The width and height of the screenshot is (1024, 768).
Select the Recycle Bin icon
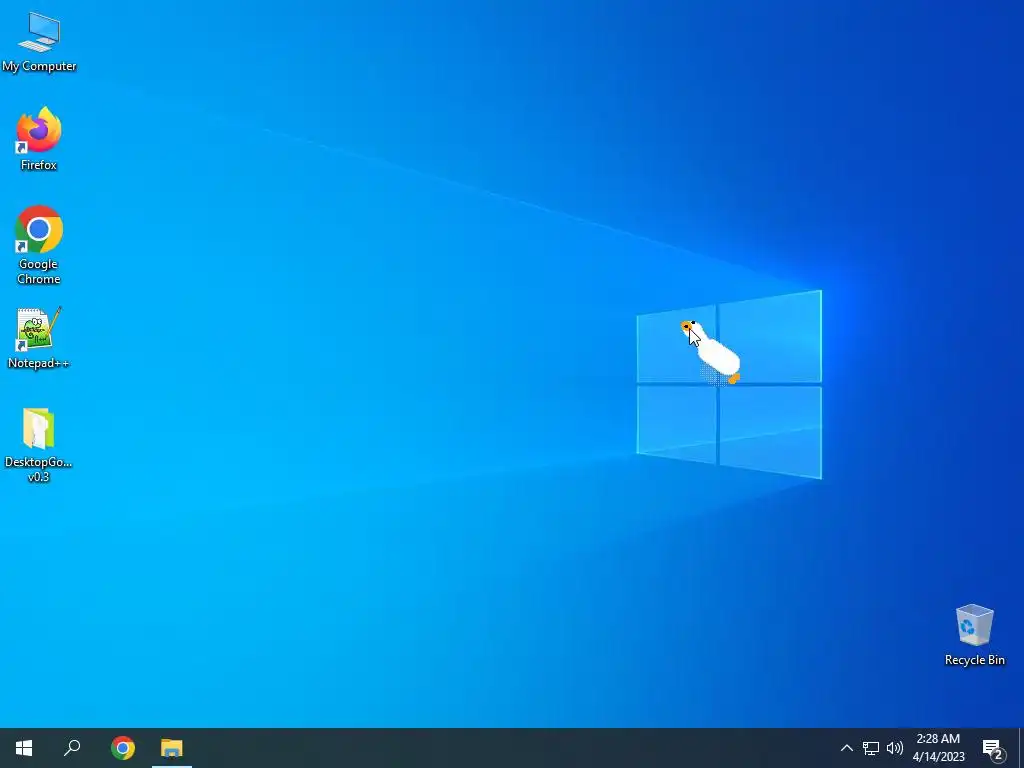point(974,635)
